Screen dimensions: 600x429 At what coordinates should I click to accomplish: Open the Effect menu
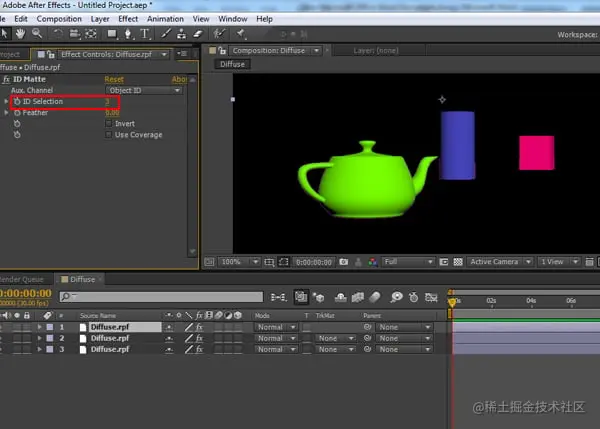(128, 18)
